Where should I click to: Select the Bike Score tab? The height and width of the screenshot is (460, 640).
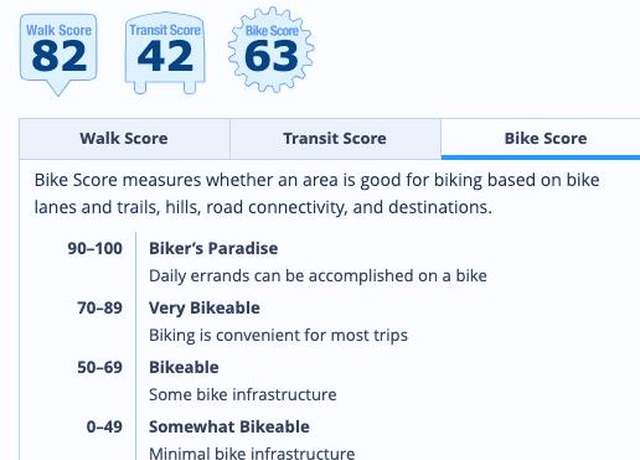(540, 139)
